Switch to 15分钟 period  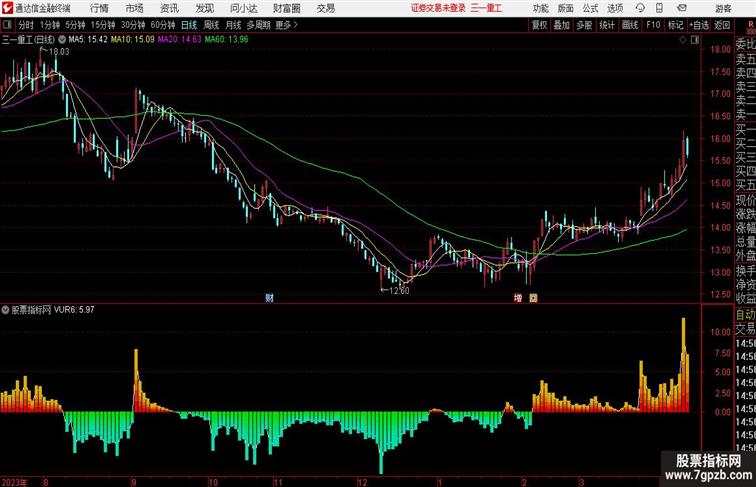[x=103, y=25]
